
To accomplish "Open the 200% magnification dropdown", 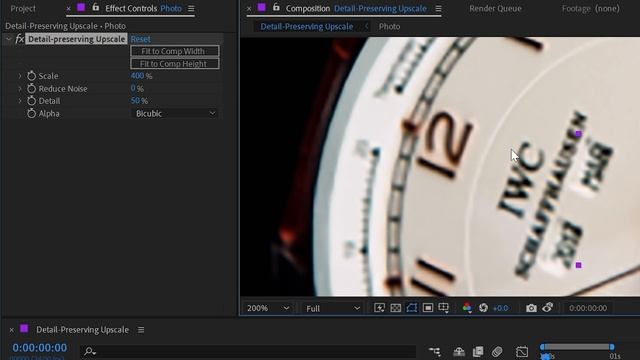I will click(x=268, y=308).
